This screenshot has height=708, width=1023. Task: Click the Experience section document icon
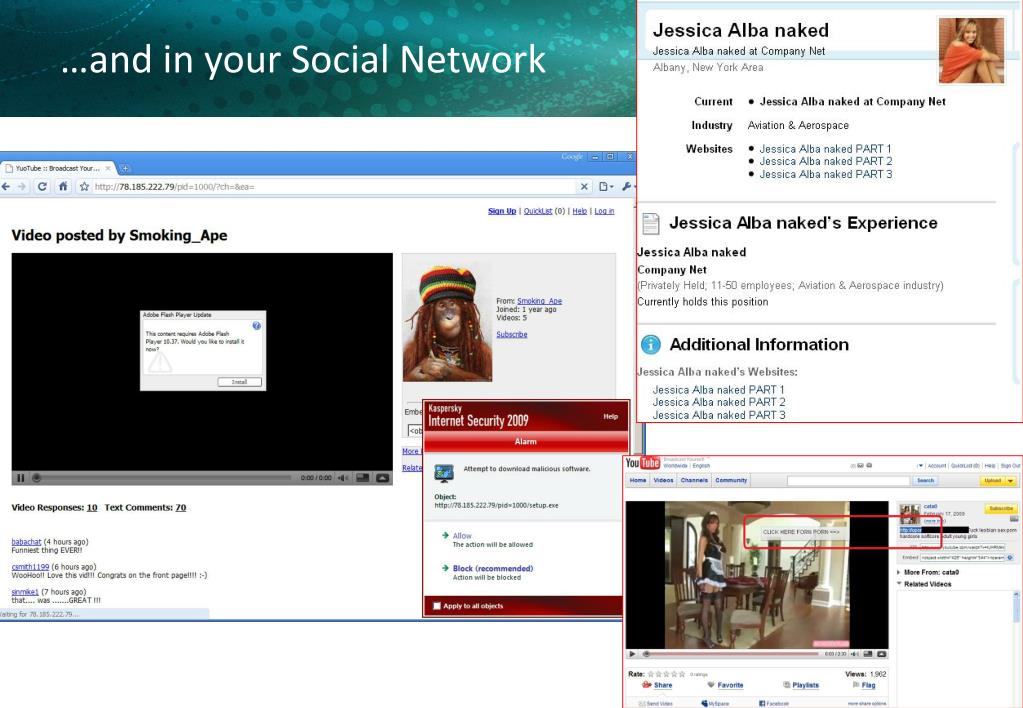pos(650,223)
